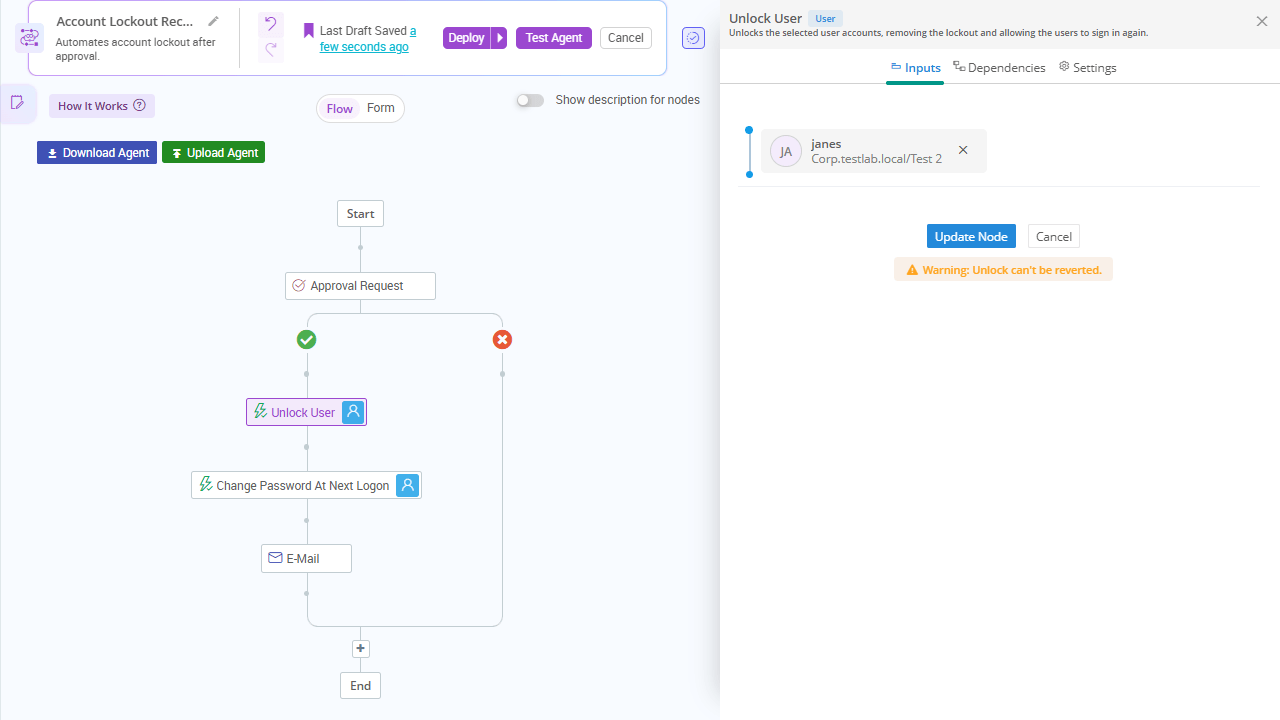Click the unlock warning message
The image size is (1280, 720).
pyautogui.click(x=1003, y=270)
